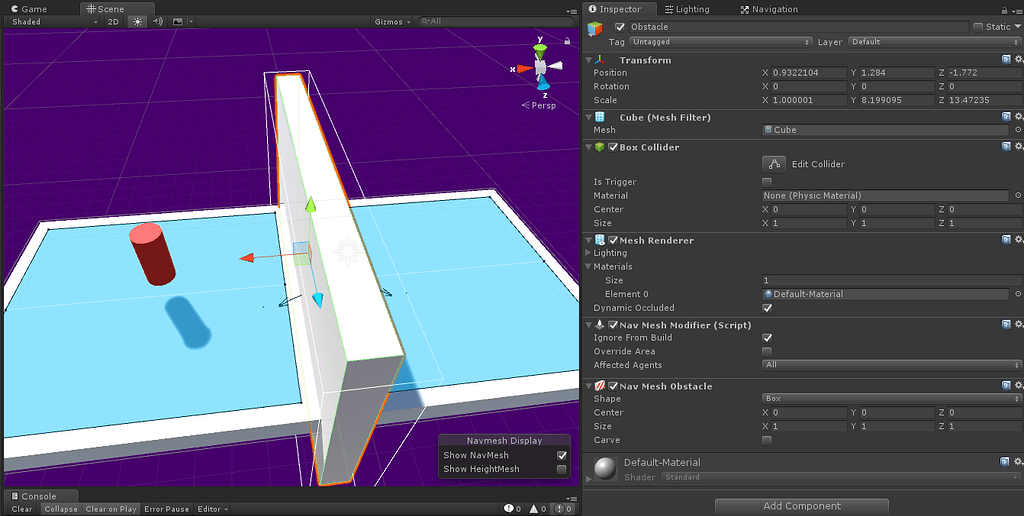
Task: Open the Tag dropdown showing Untagged
Action: click(x=720, y=42)
